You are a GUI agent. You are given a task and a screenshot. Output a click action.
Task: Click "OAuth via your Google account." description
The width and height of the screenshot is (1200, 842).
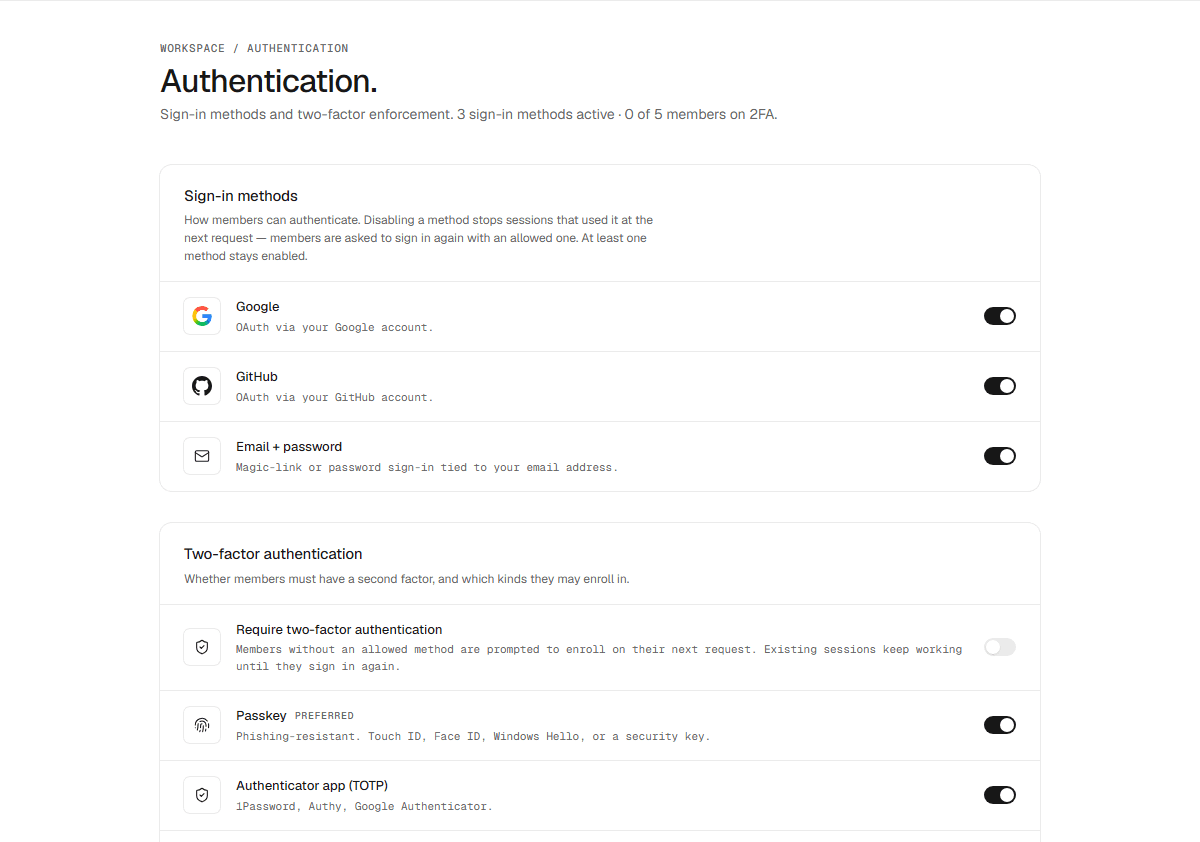click(x=335, y=327)
